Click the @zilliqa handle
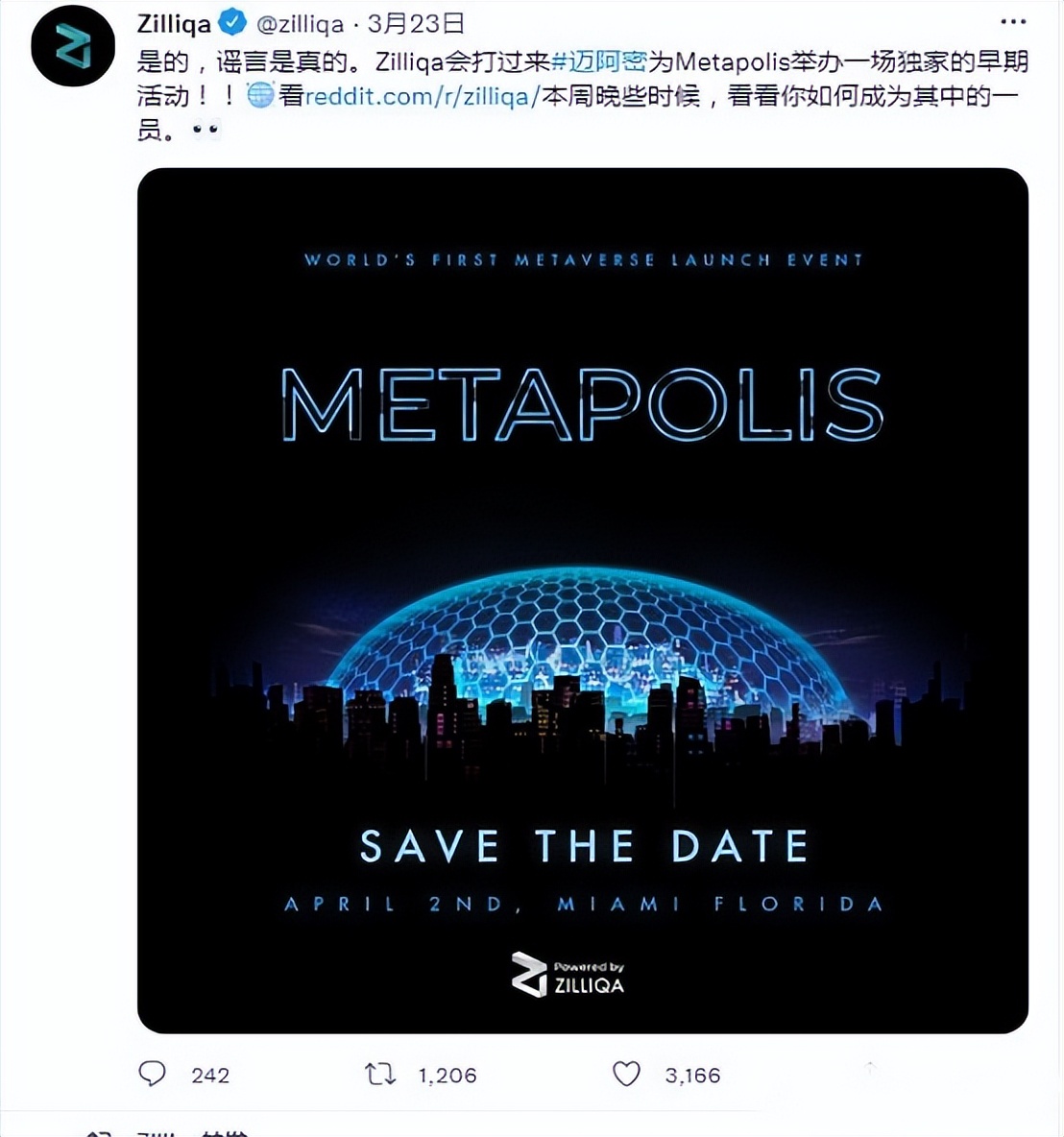 [x=301, y=24]
